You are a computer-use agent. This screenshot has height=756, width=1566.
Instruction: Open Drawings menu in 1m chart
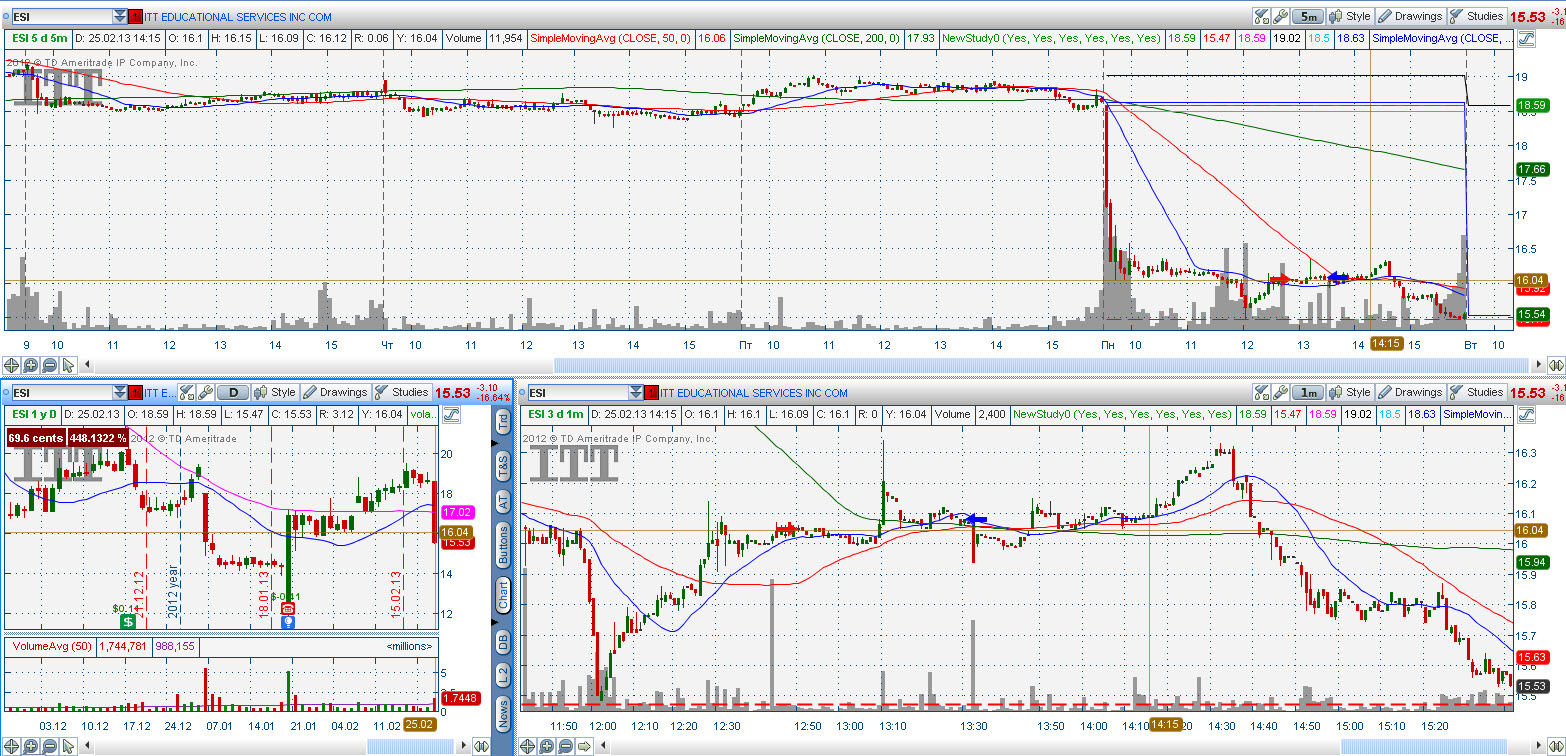(x=1410, y=392)
